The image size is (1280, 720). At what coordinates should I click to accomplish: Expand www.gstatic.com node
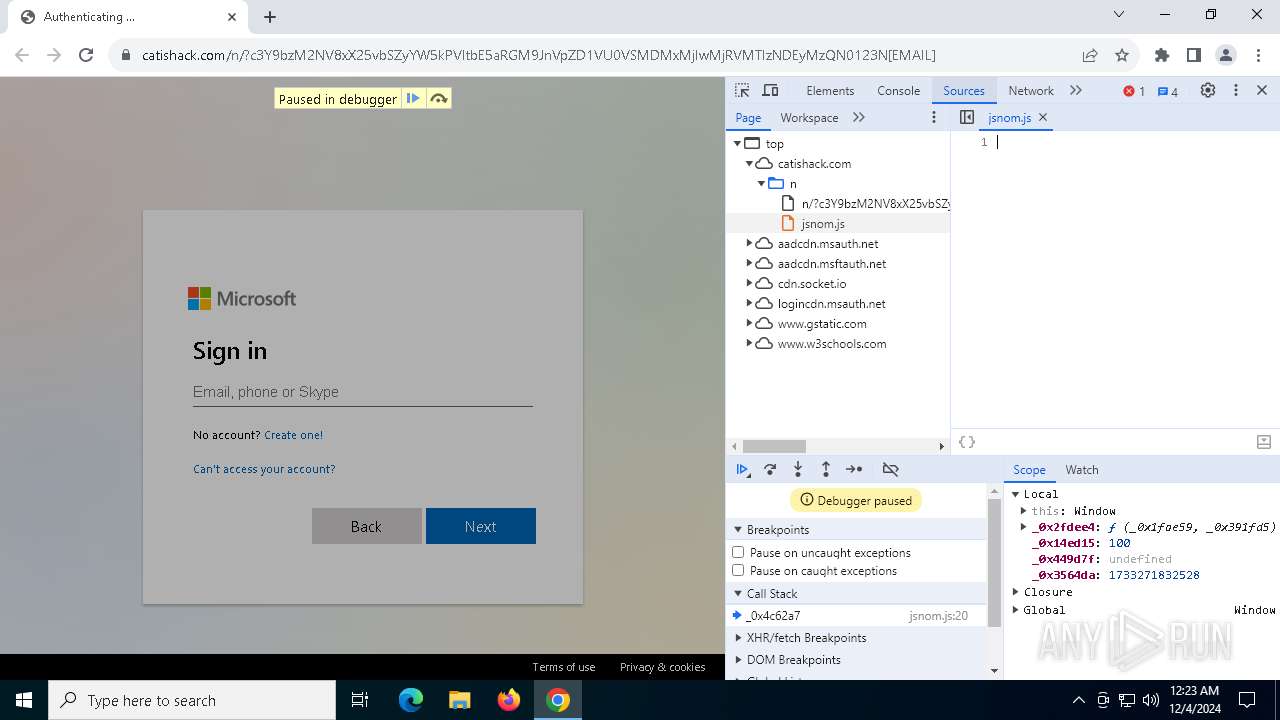749,323
